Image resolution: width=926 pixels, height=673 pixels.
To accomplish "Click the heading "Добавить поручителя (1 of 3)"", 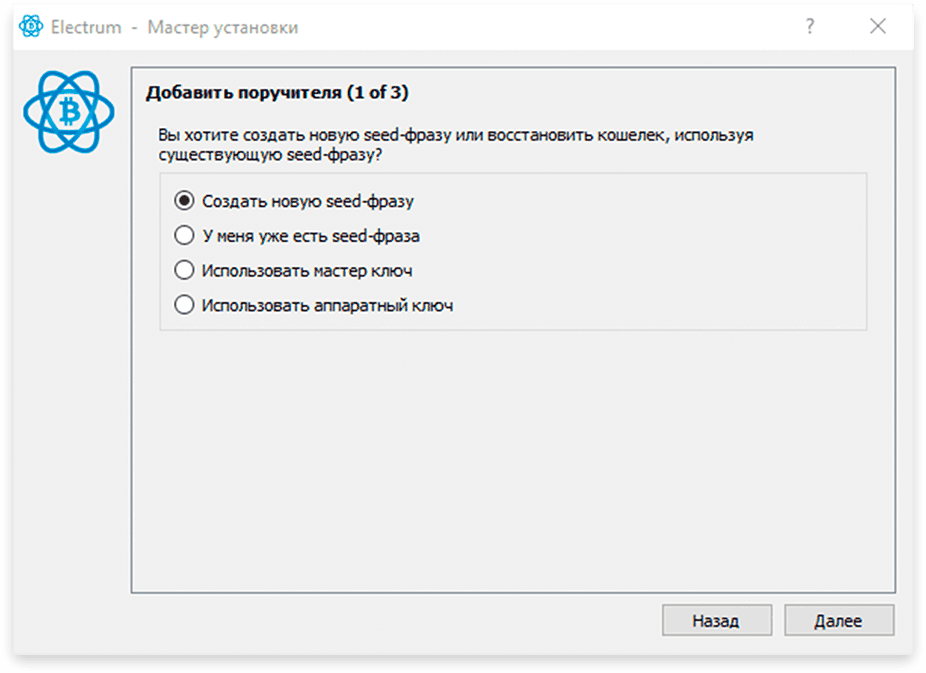I will (277, 93).
